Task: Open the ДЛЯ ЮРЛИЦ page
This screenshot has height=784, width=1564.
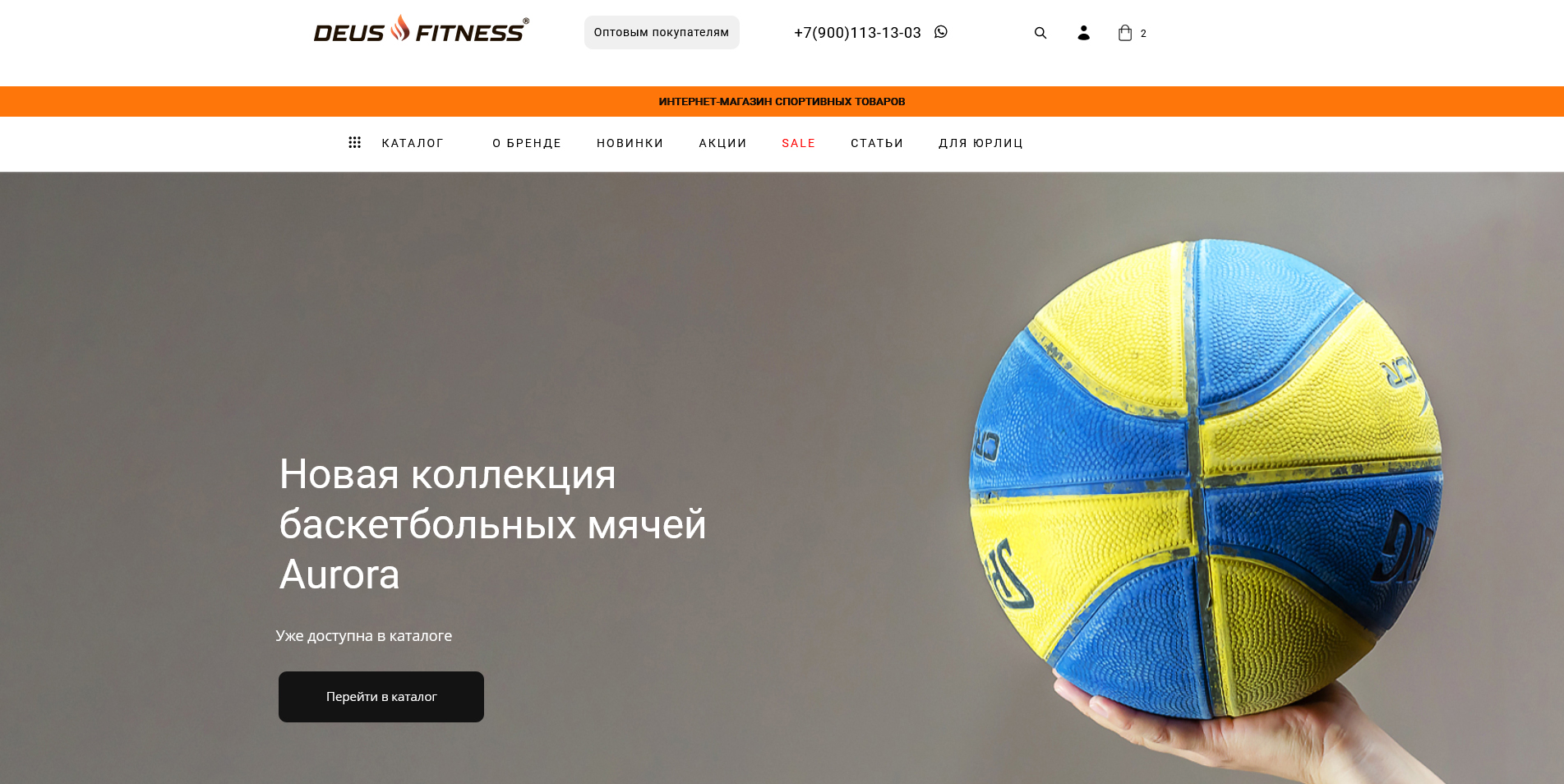Action: click(x=981, y=143)
